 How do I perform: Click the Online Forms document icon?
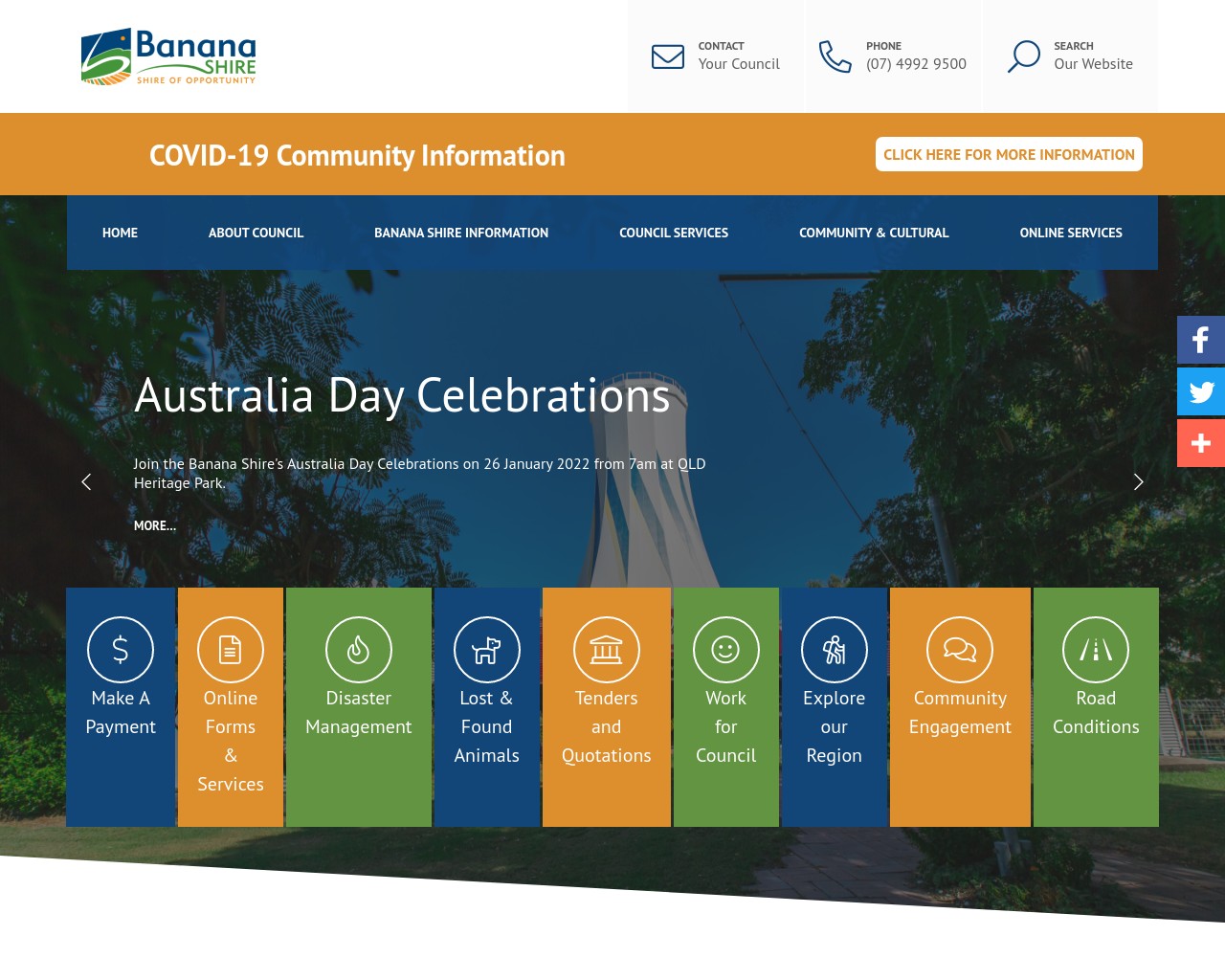click(230, 649)
